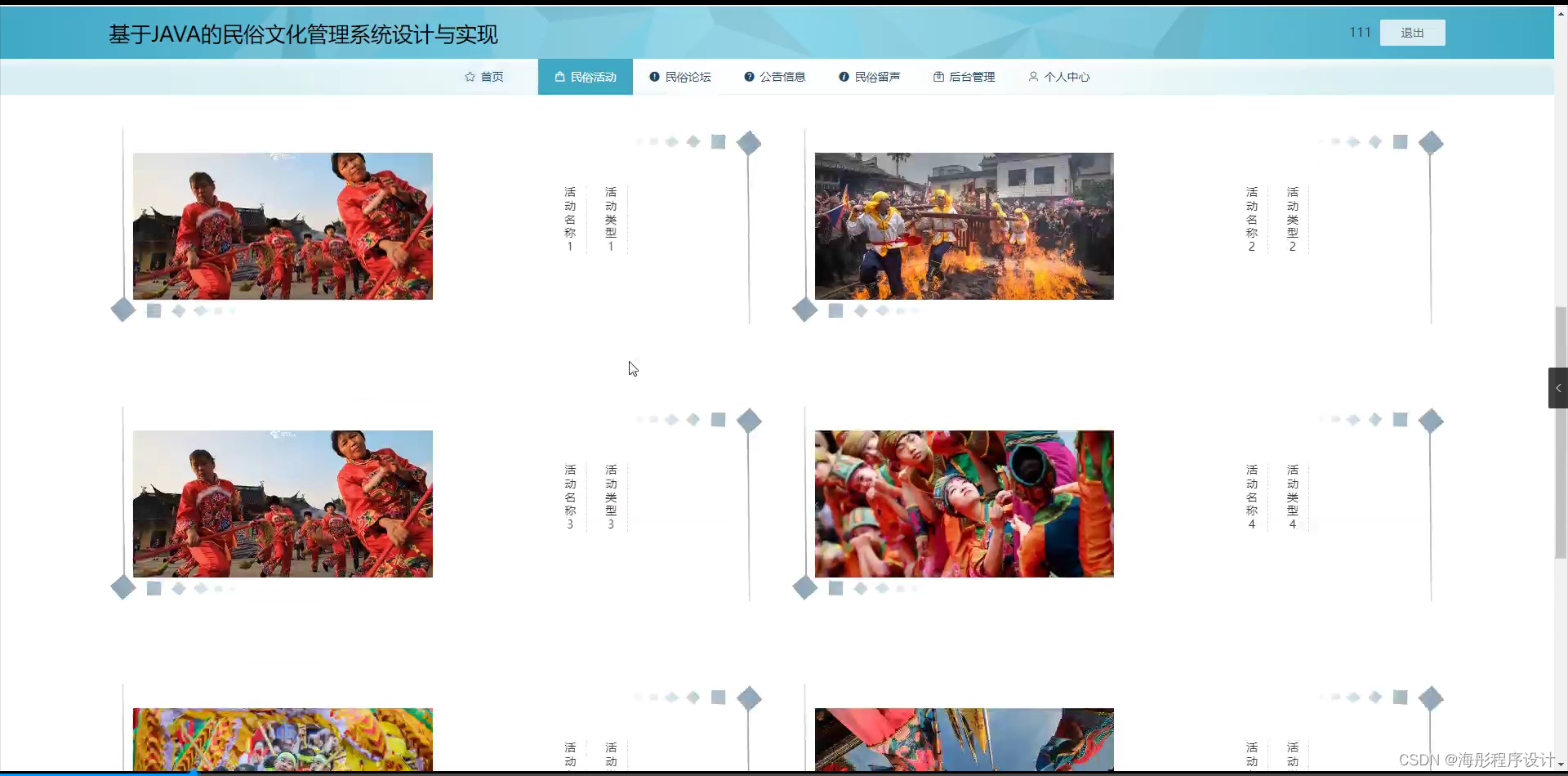Click the 活动类型2 label
1568x776 pixels.
1293,219
